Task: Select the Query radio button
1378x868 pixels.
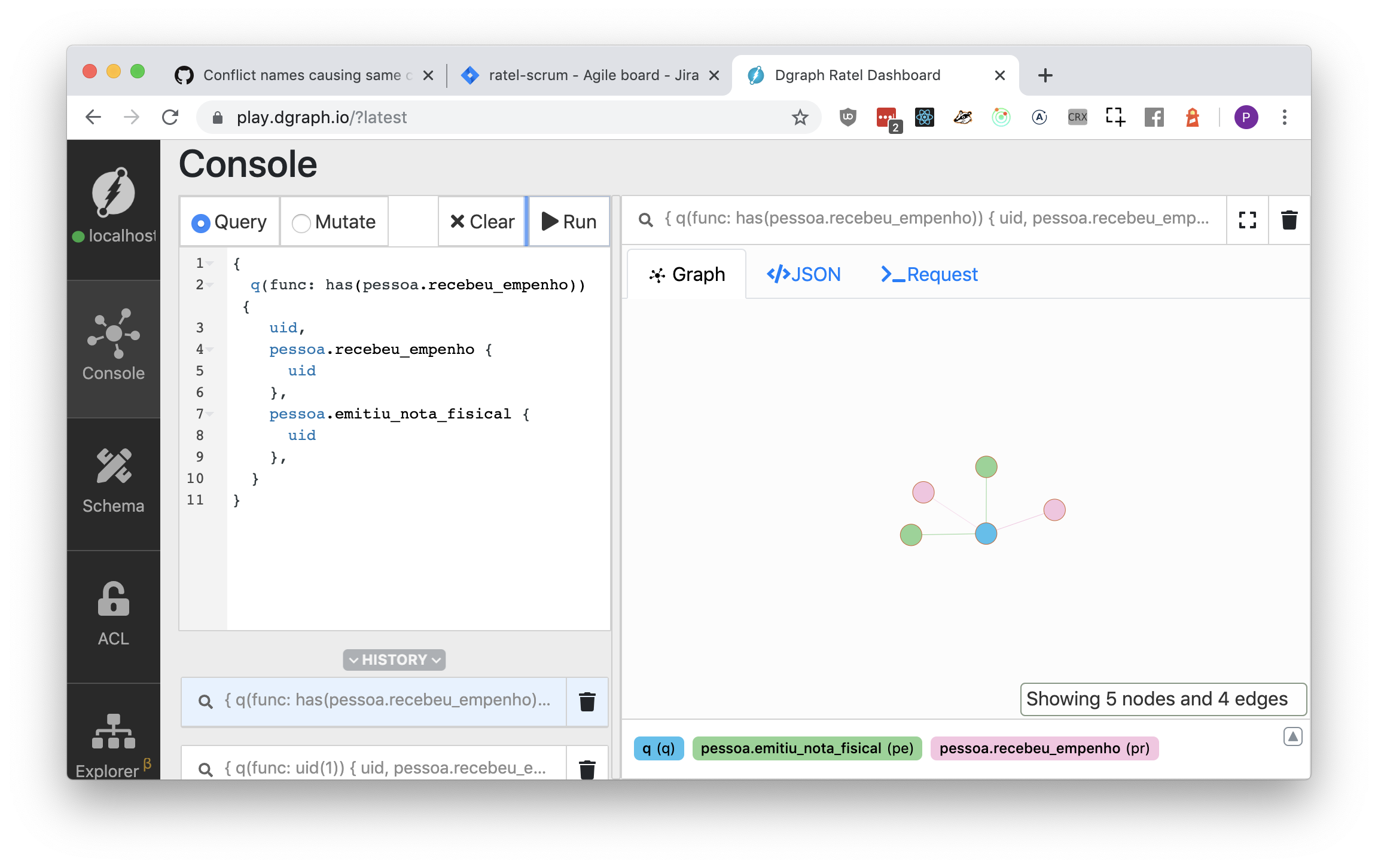Action: point(201,223)
